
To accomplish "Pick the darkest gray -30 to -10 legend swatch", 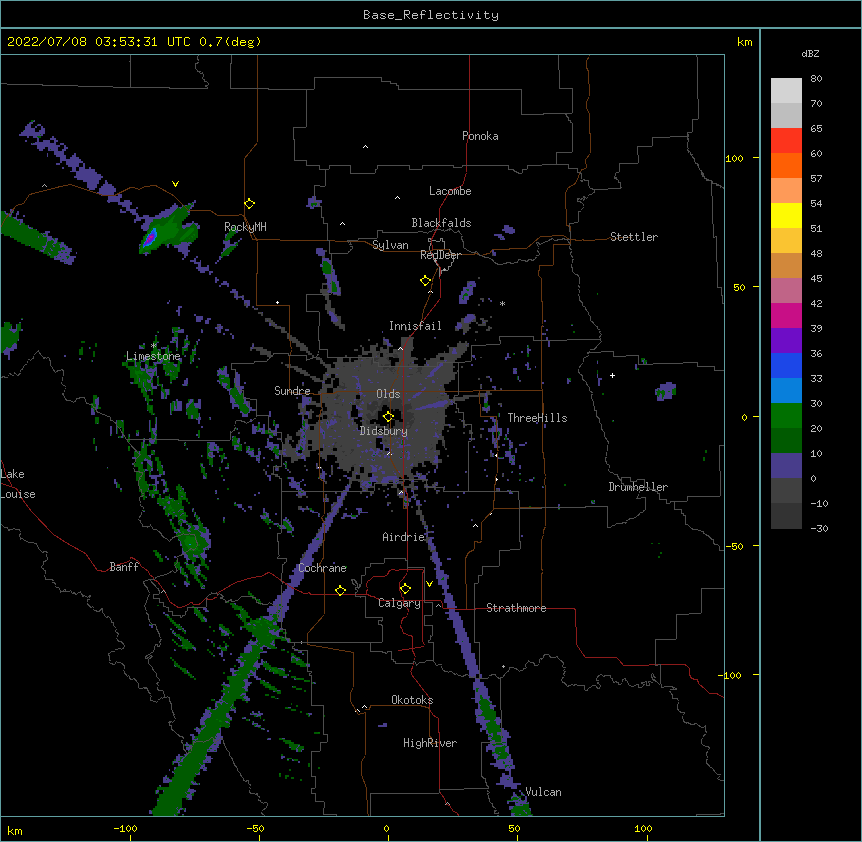I will [x=786, y=516].
